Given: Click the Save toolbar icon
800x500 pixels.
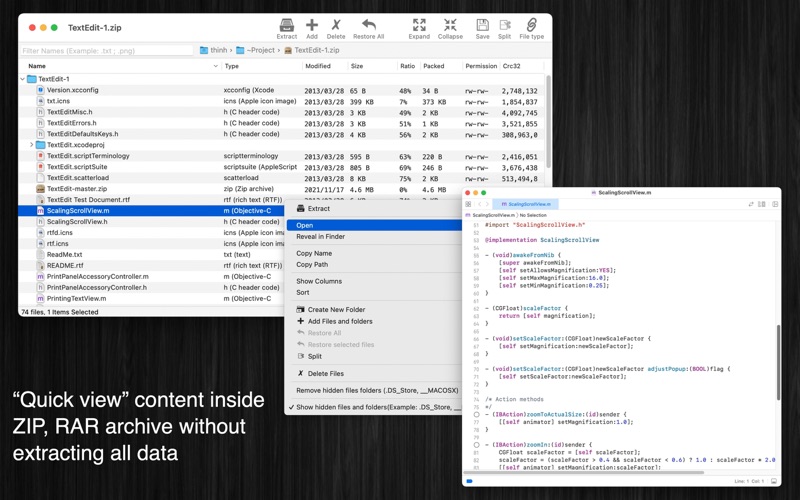Looking at the screenshot, I should (482, 25).
